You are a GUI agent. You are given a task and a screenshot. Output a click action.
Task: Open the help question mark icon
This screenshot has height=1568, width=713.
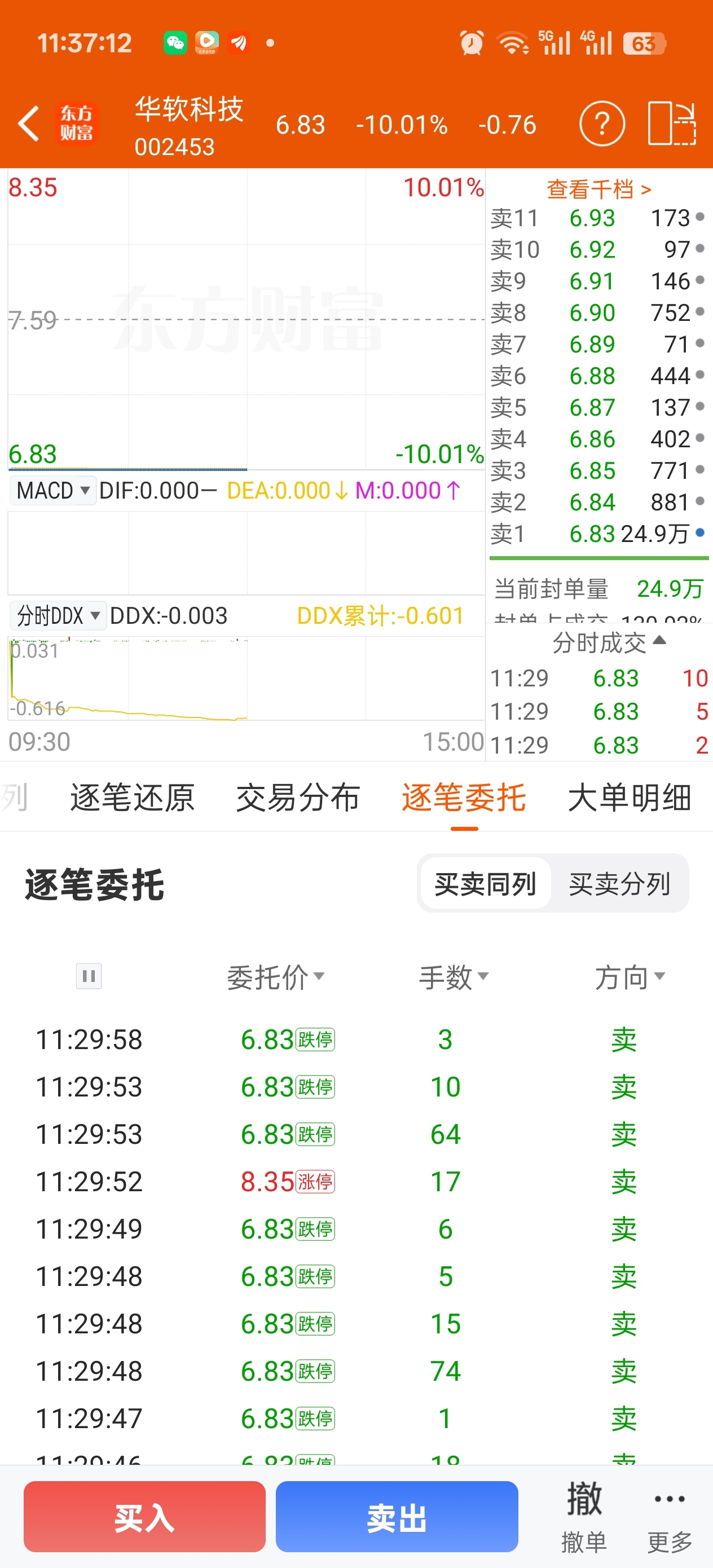[601, 124]
